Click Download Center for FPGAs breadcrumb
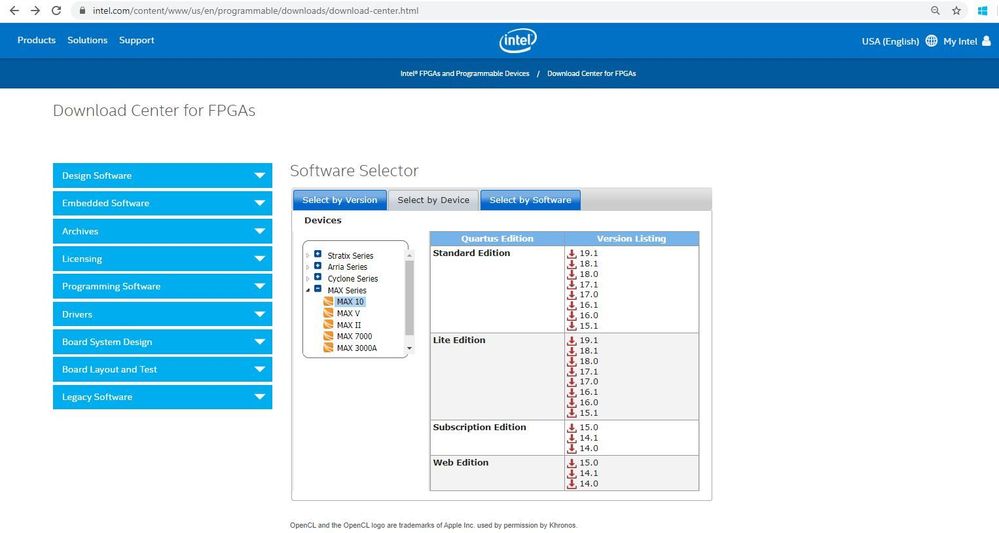Viewport: 999px width, 533px height. [x=591, y=74]
